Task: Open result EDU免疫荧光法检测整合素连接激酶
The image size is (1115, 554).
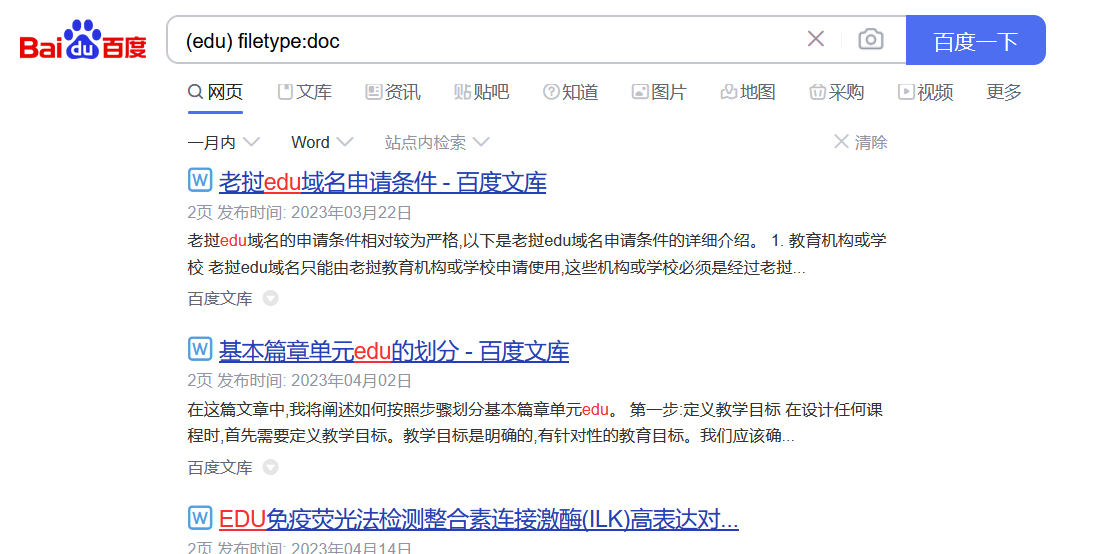Action: tap(479, 520)
